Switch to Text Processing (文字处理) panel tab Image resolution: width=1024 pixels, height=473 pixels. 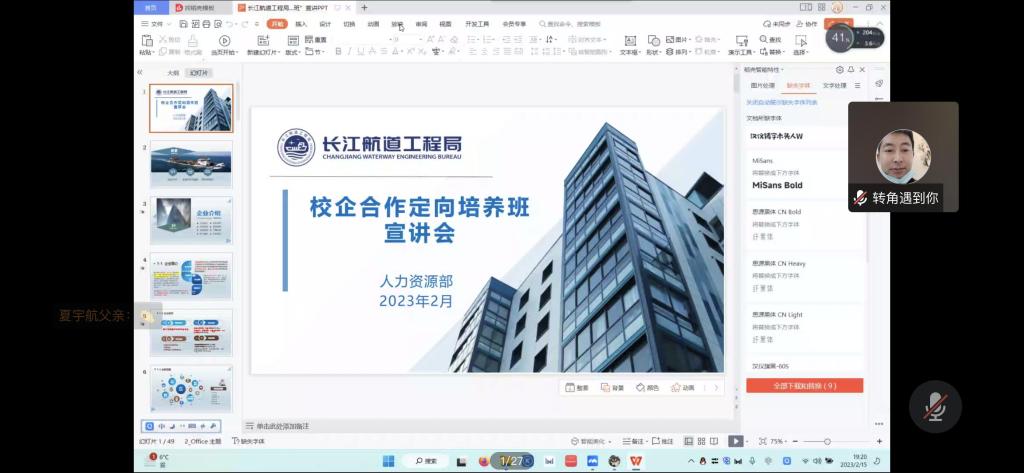pyautogui.click(x=834, y=86)
